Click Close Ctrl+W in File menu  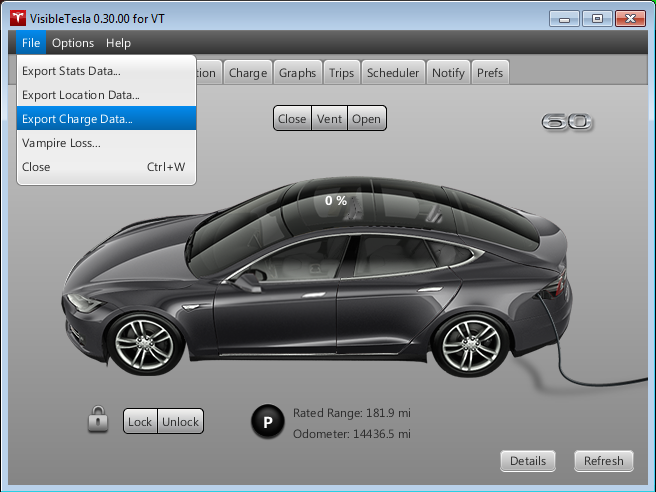coord(106,167)
